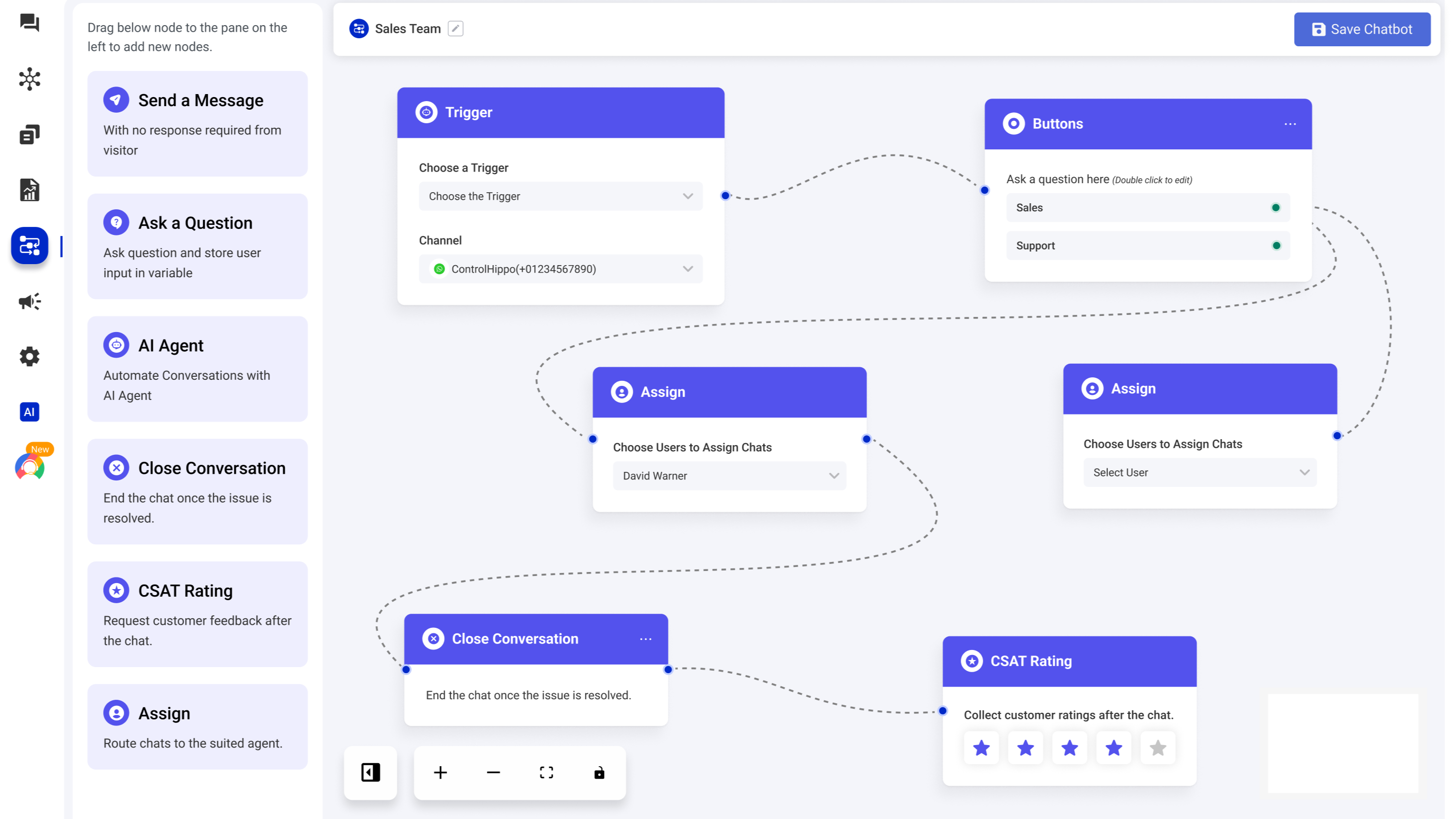Screen dimensions: 1456x819
Task: Click the AI Agent node card
Action: pyautogui.click(x=197, y=369)
